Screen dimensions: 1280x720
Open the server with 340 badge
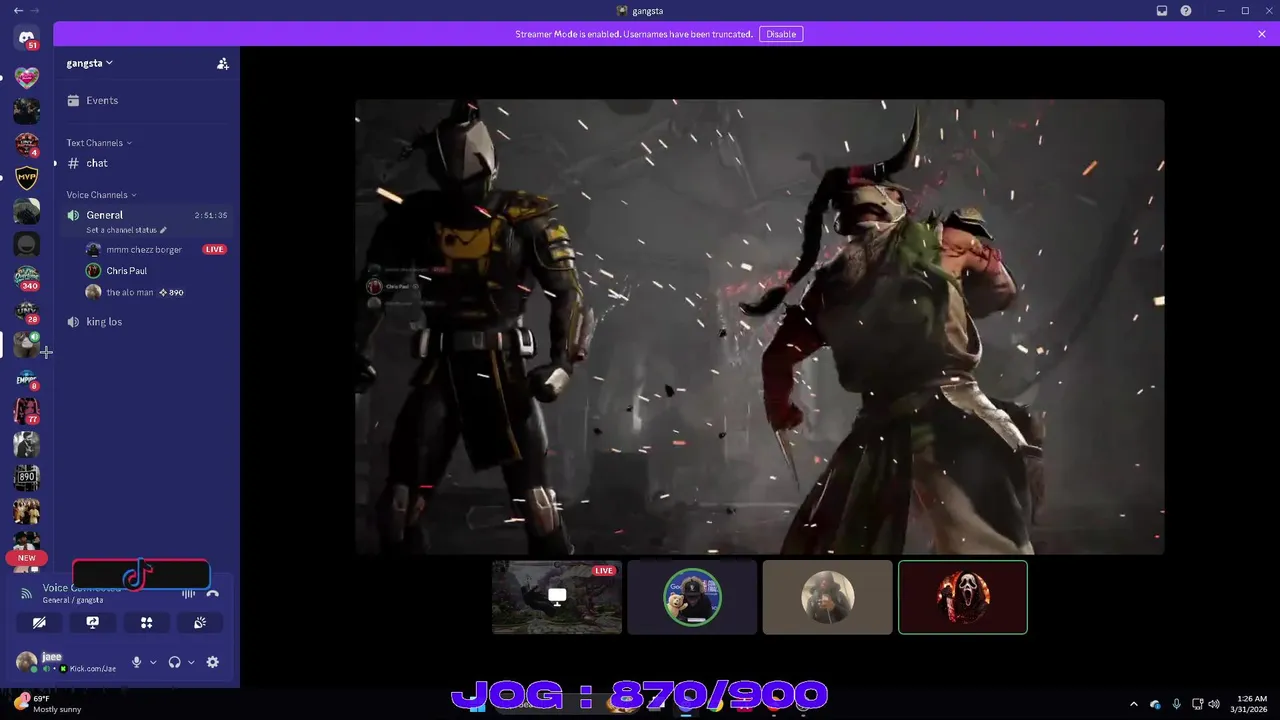pos(27,277)
